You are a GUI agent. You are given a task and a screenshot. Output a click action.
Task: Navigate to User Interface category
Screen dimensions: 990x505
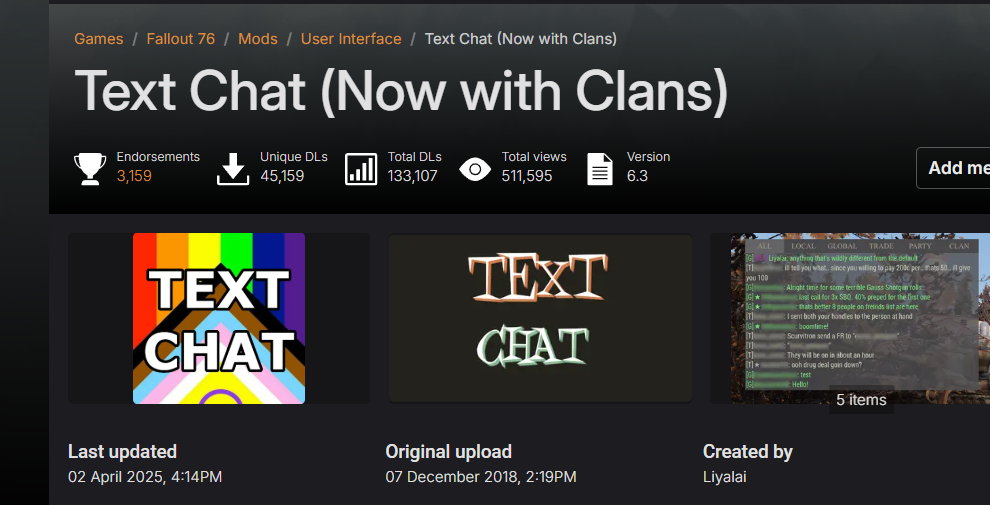pyautogui.click(x=351, y=39)
